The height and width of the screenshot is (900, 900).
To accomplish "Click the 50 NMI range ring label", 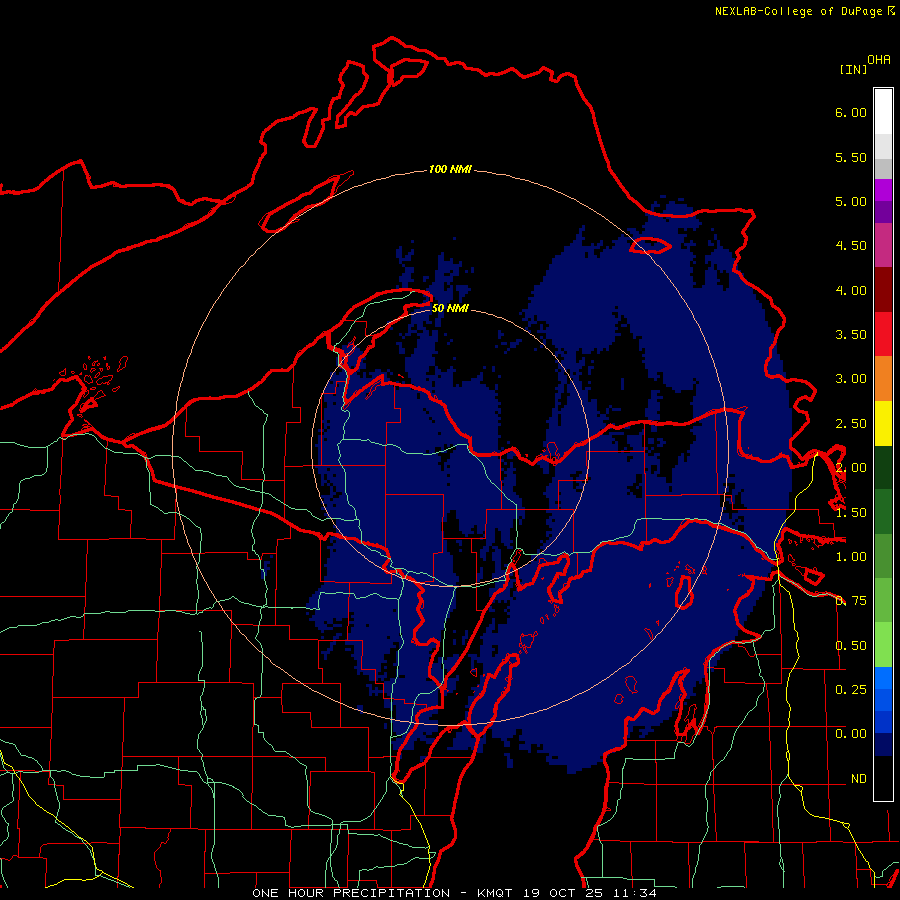I will [450, 308].
